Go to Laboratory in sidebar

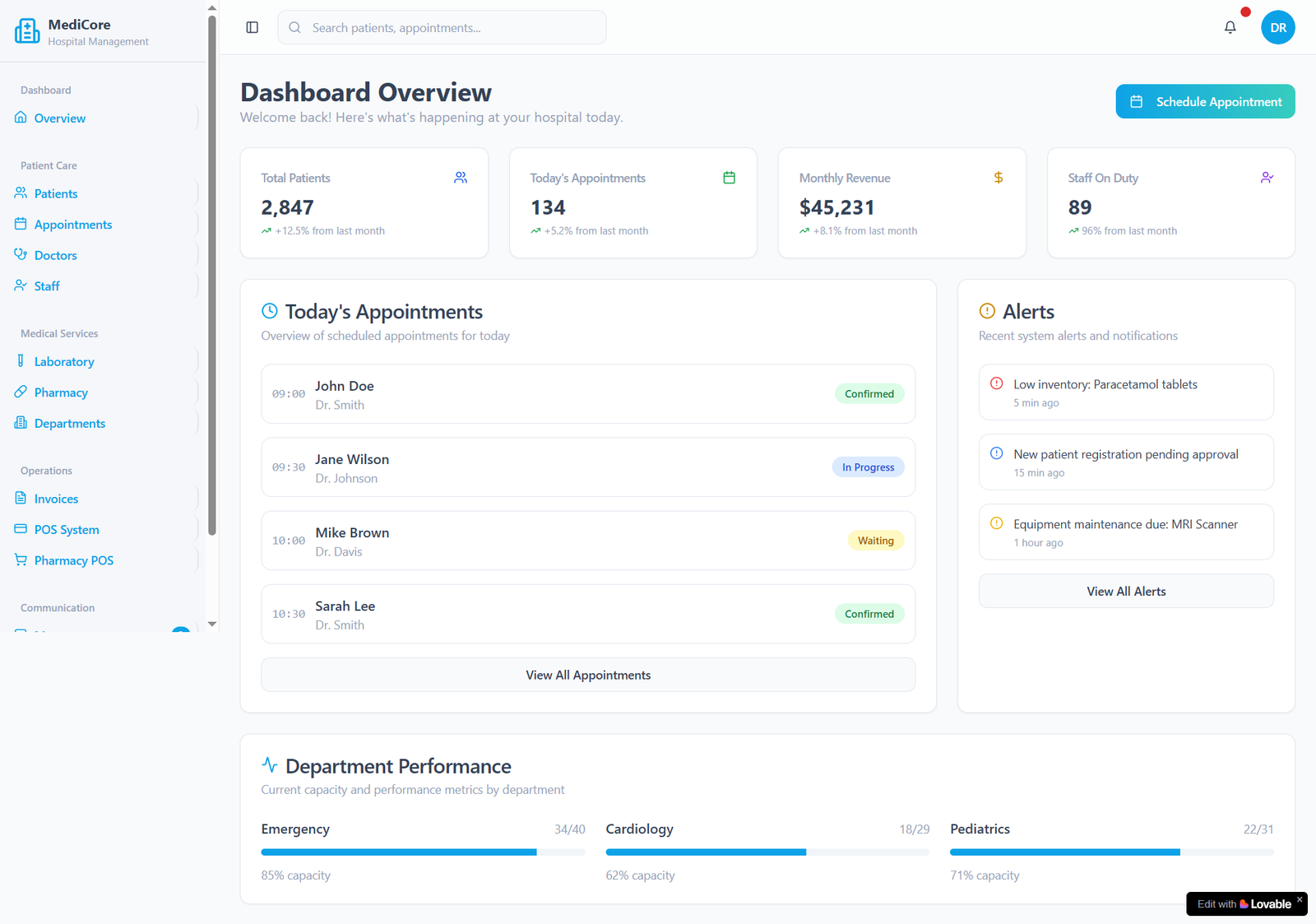click(x=64, y=361)
